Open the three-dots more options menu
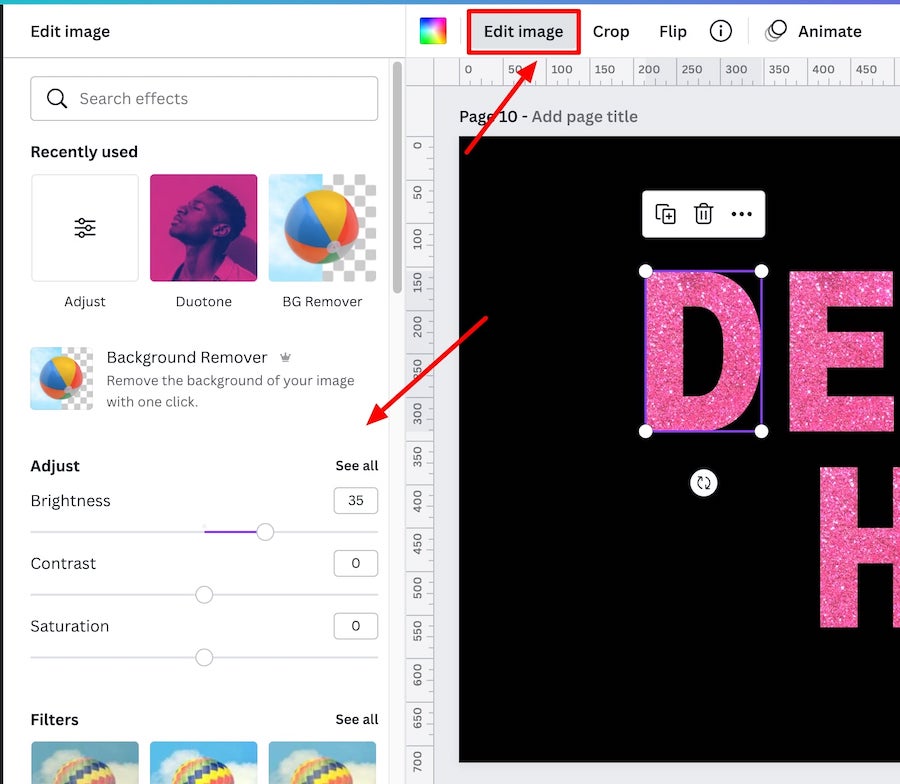This screenshot has width=900, height=784. coord(742,214)
